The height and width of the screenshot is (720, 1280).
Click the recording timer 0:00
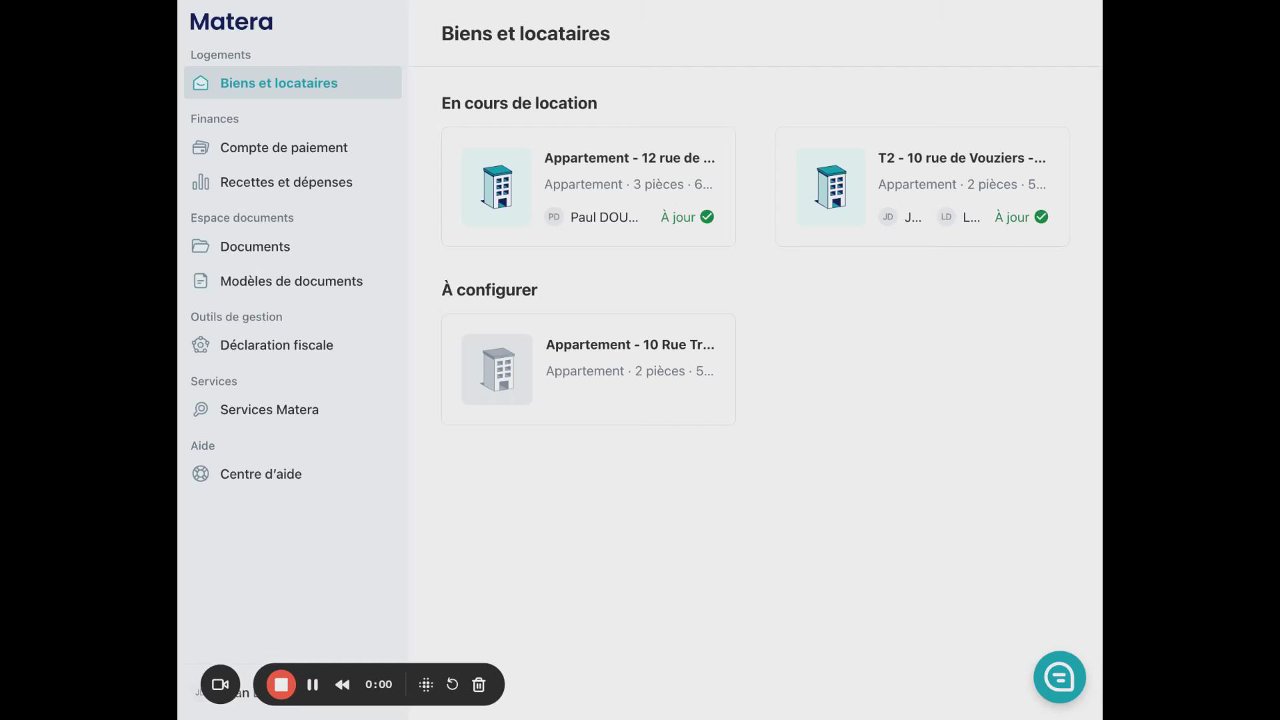(378, 684)
